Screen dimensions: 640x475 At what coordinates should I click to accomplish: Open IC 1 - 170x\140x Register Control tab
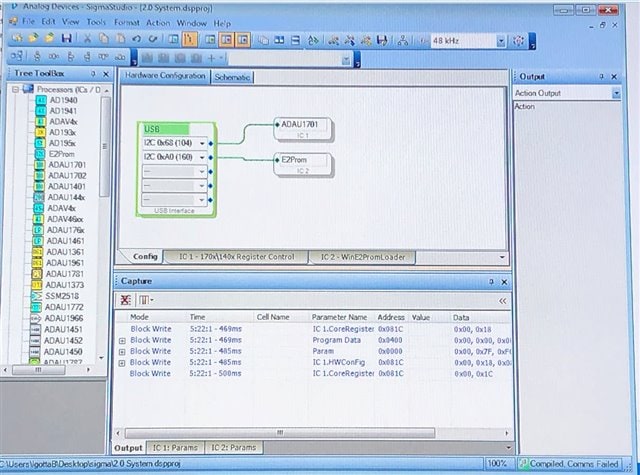click(236, 257)
